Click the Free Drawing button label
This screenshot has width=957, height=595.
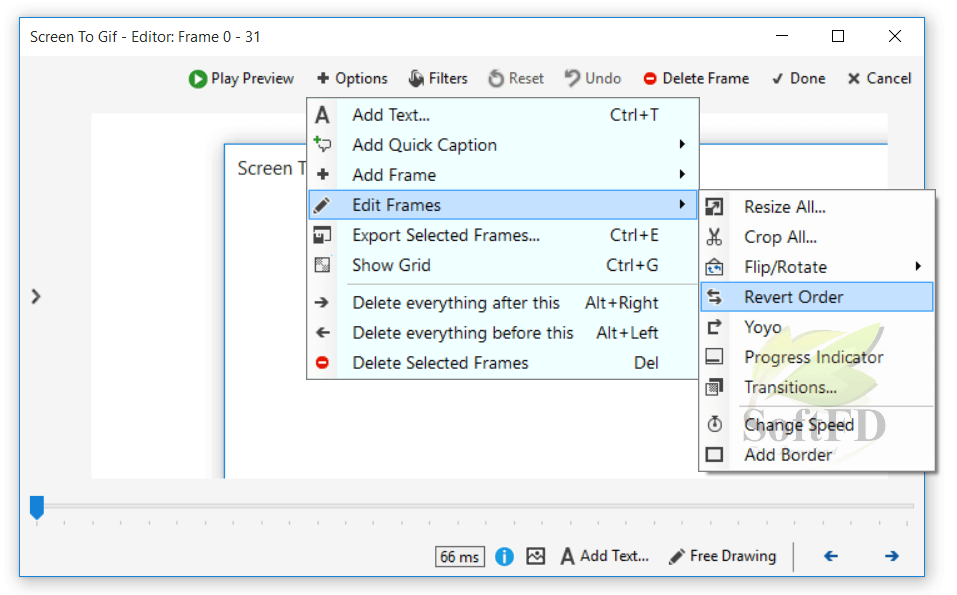pos(733,556)
